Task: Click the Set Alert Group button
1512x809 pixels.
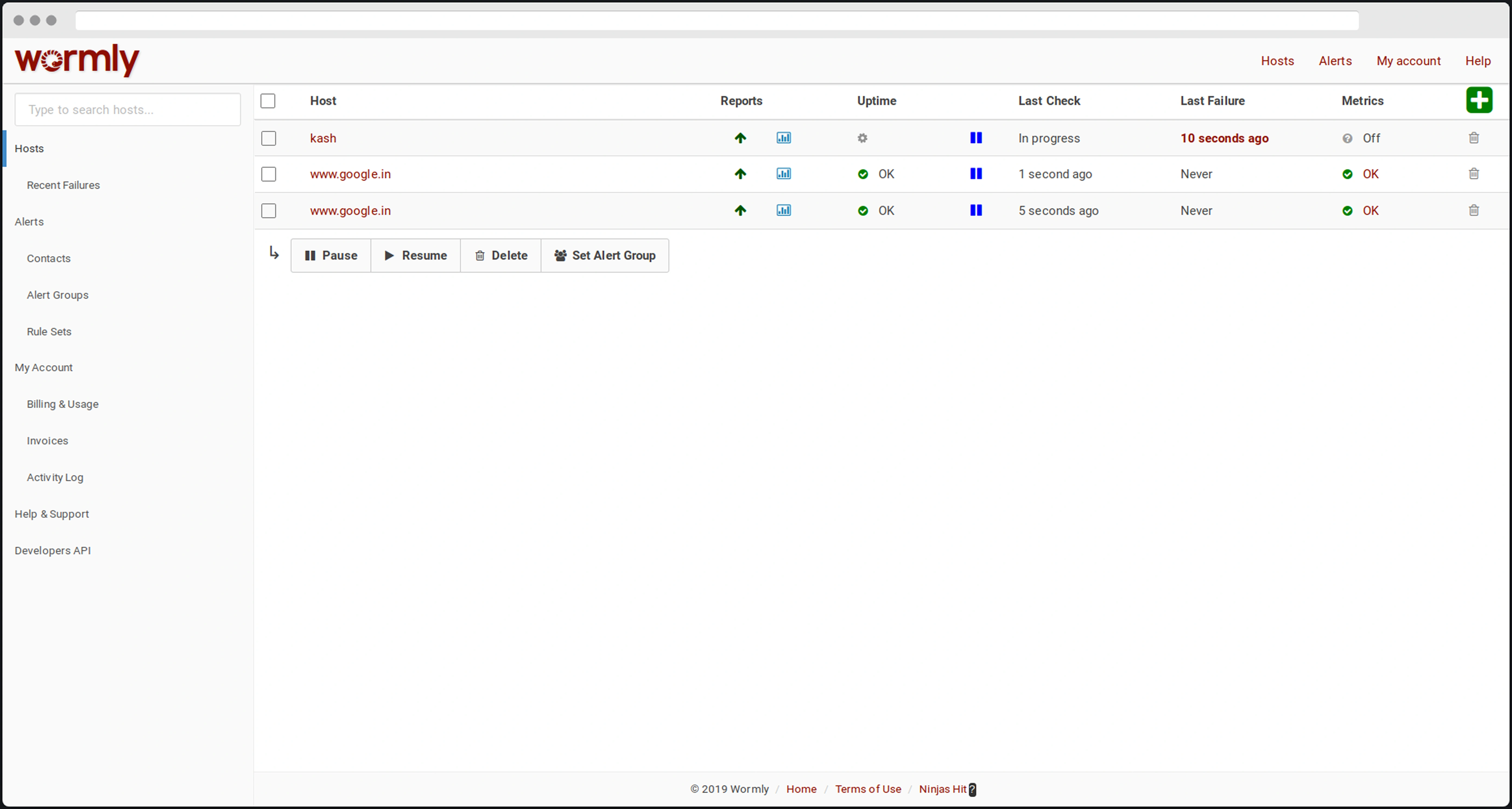Action: point(605,255)
